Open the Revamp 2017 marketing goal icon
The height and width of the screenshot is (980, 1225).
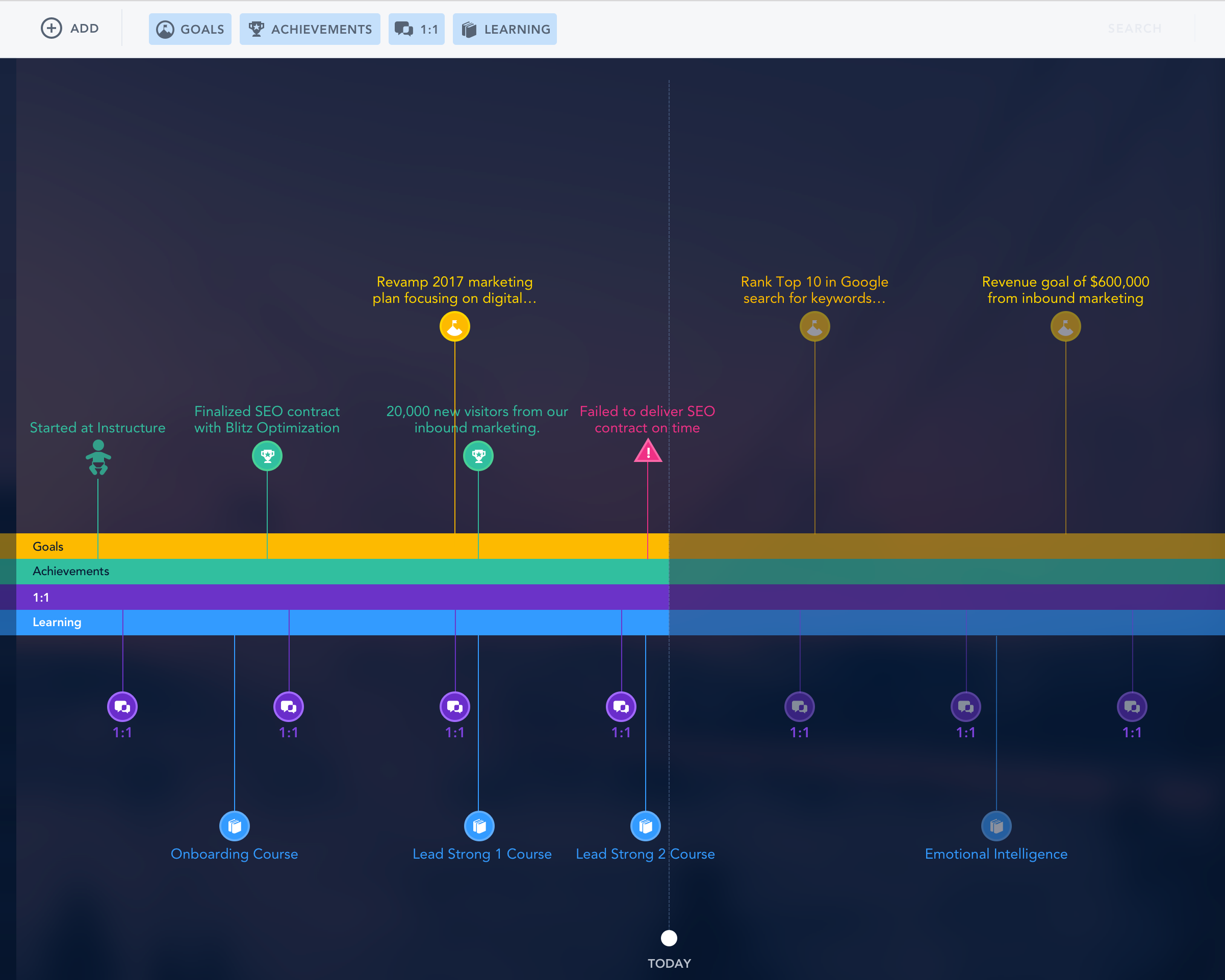coord(454,327)
